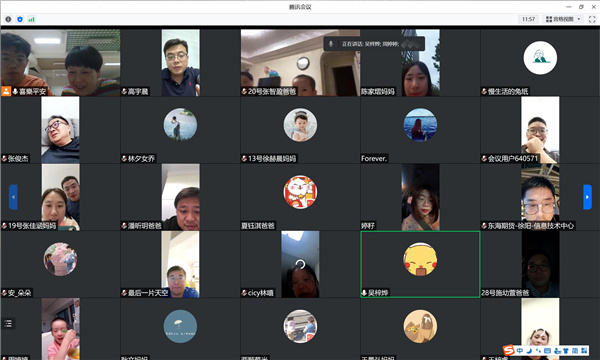This screenshot has height=360, width=600.
Task: Select 会议用户640571 video tile
Action: pos(540,130)
